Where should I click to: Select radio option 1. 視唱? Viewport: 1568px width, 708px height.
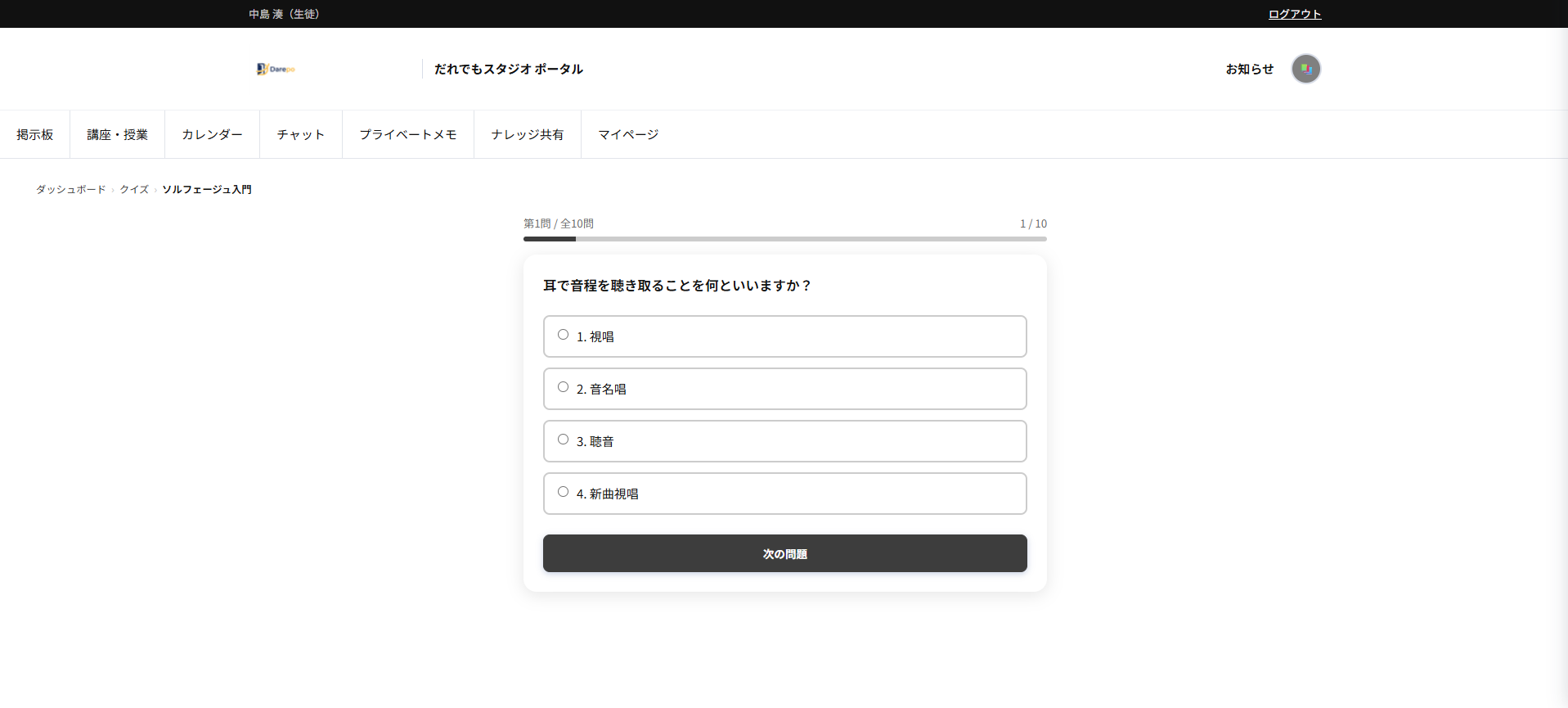(563, 335)
